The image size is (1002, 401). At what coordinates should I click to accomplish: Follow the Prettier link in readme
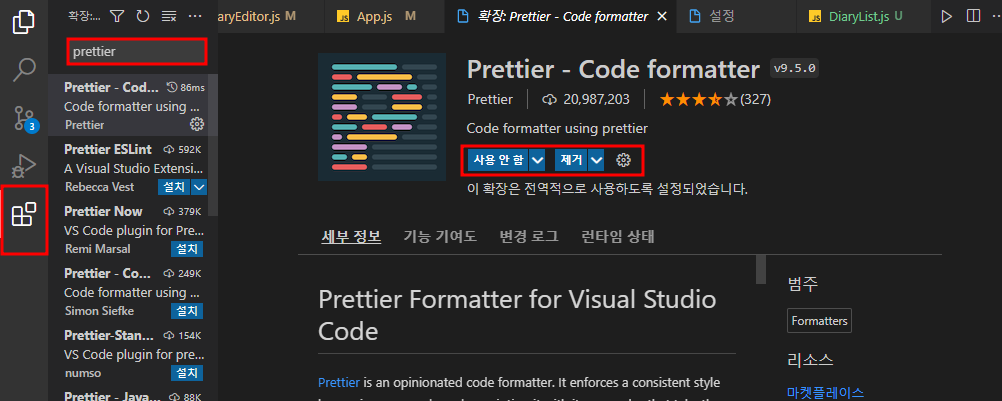point(339,383)
